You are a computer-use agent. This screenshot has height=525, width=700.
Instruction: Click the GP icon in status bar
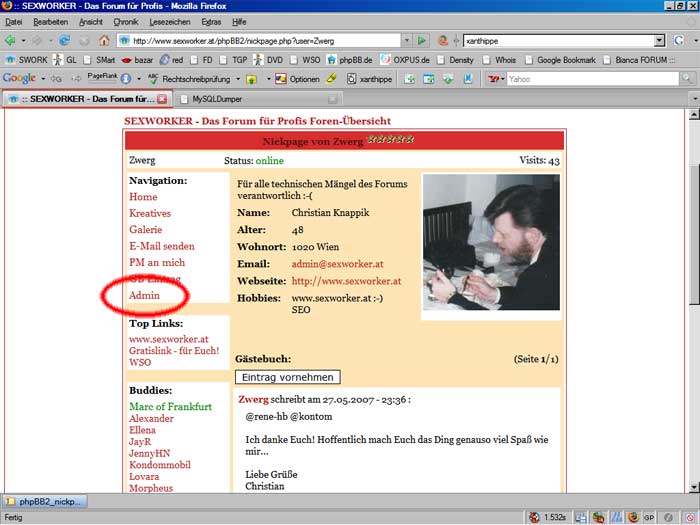tap(649, 517)
